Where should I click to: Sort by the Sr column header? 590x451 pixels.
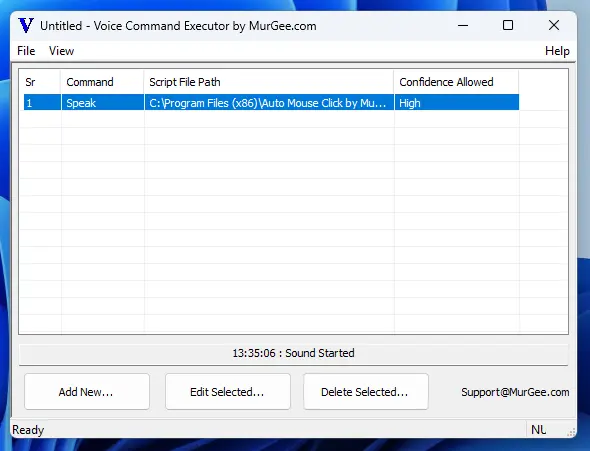tap(40, 82)
